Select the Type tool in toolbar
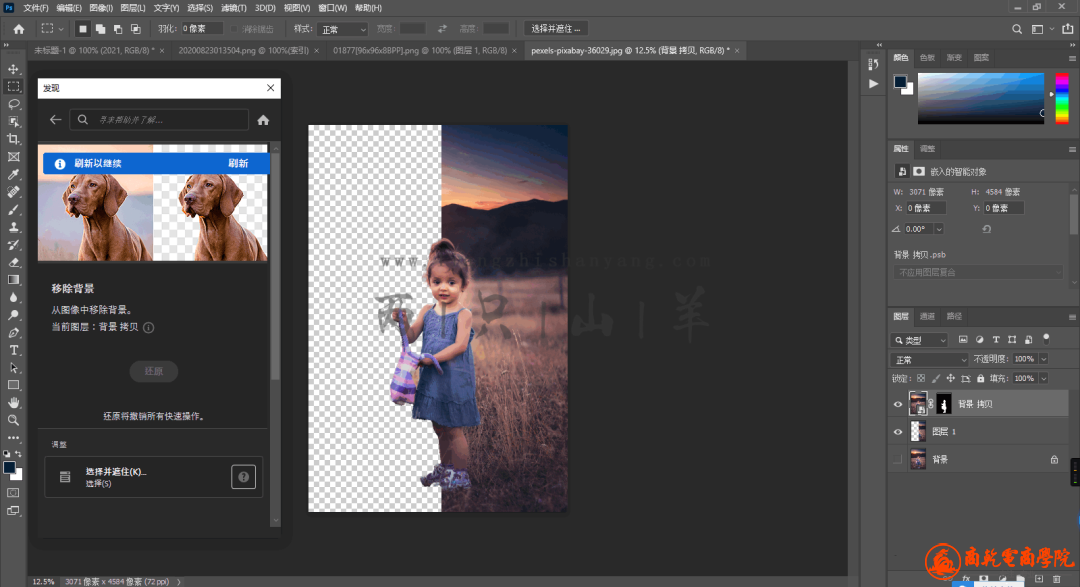 pyautogui.click(x=14, y=350)
